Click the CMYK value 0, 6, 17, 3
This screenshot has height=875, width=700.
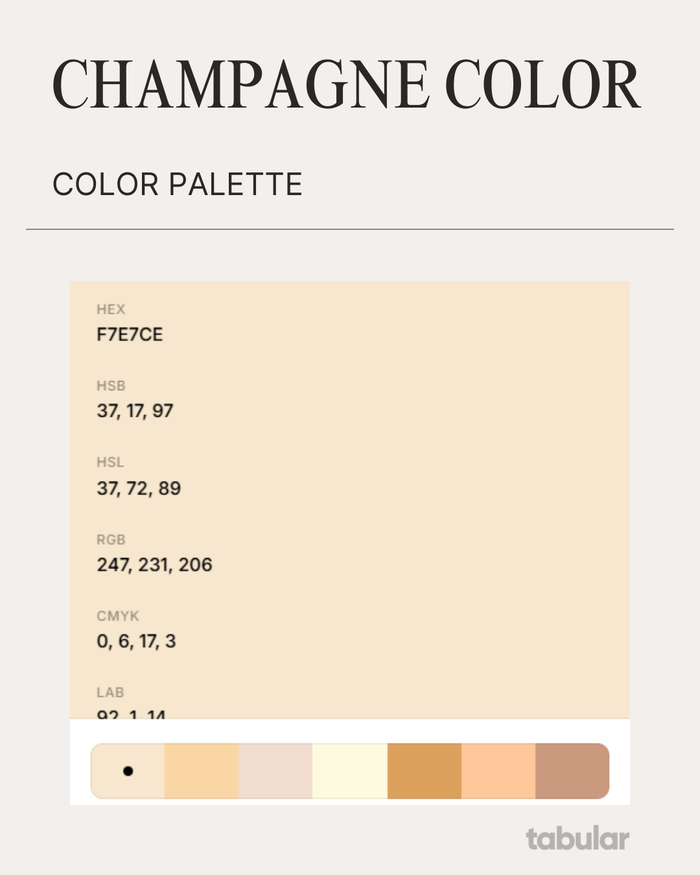[x=136, y=641]
